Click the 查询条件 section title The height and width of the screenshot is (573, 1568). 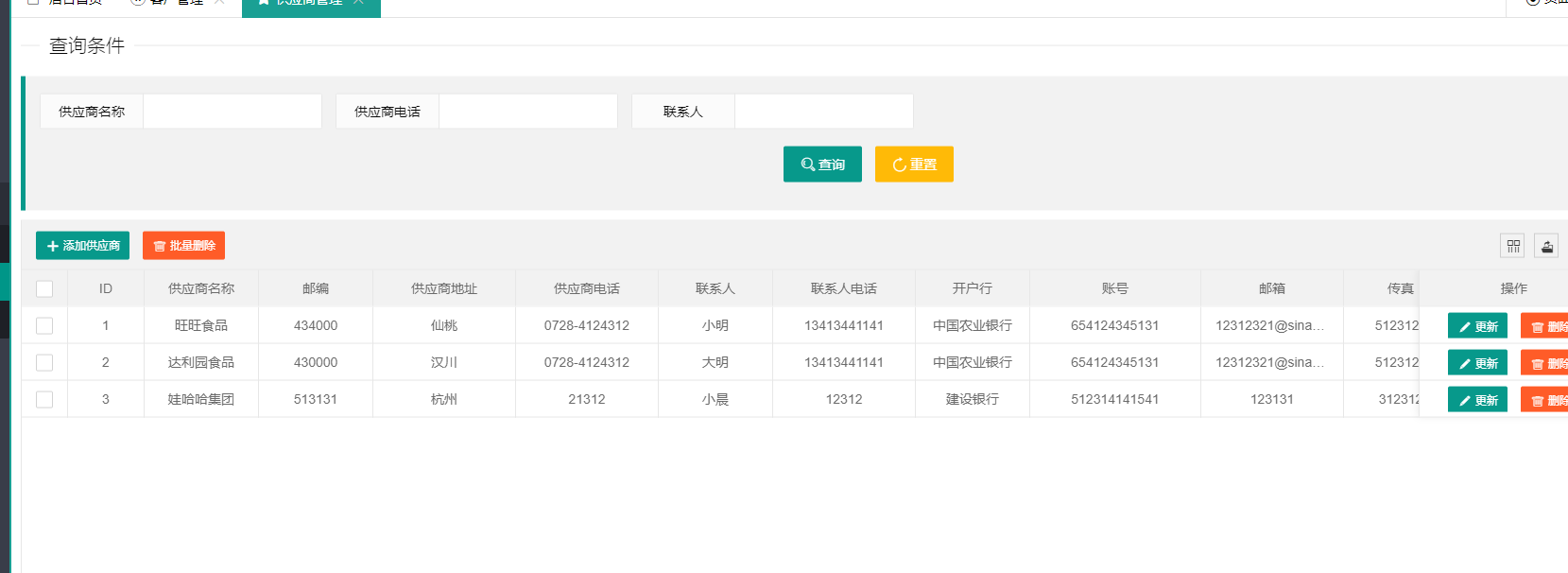87,45
